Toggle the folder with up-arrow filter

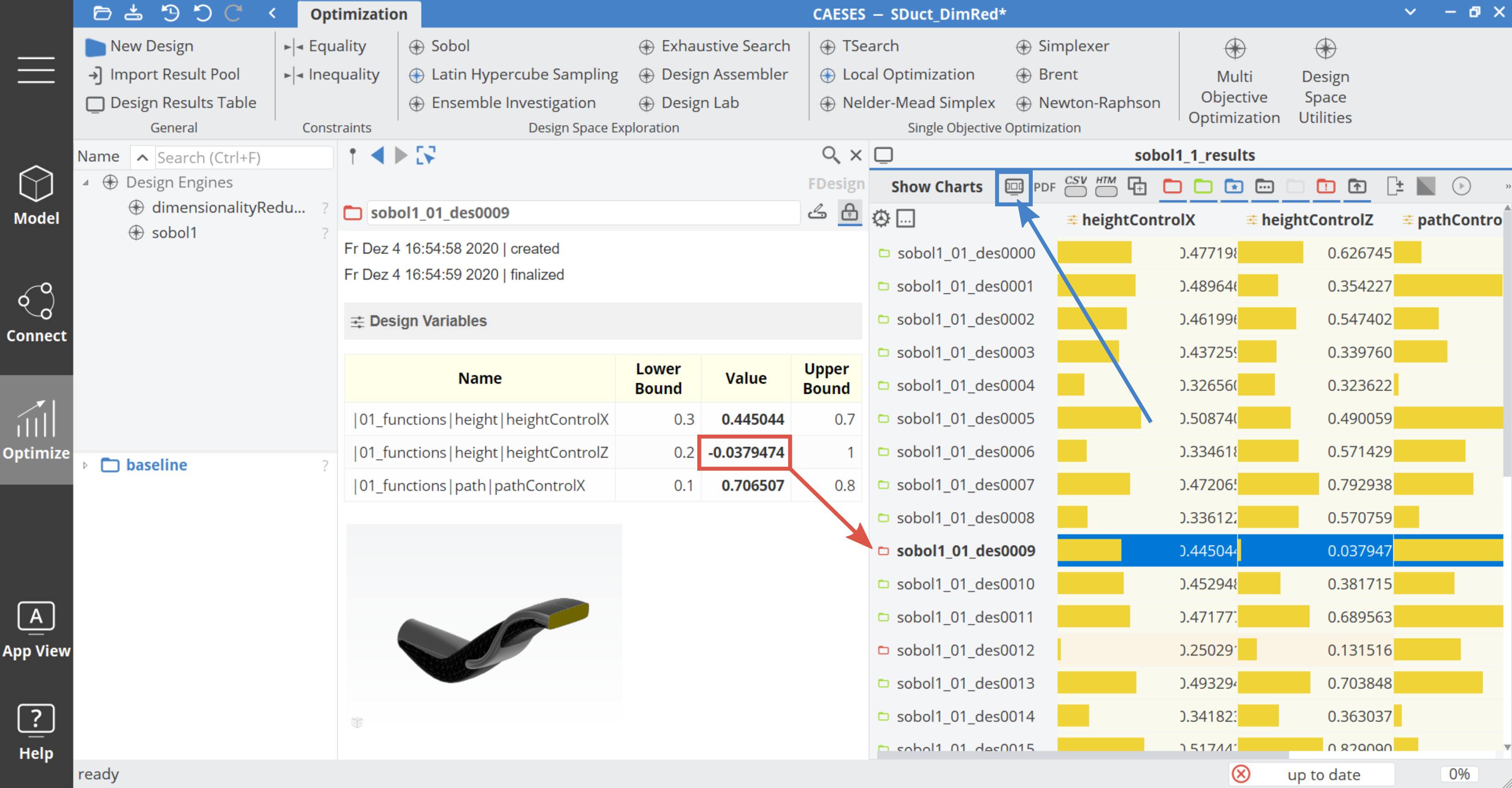[x=1357, y=186]
